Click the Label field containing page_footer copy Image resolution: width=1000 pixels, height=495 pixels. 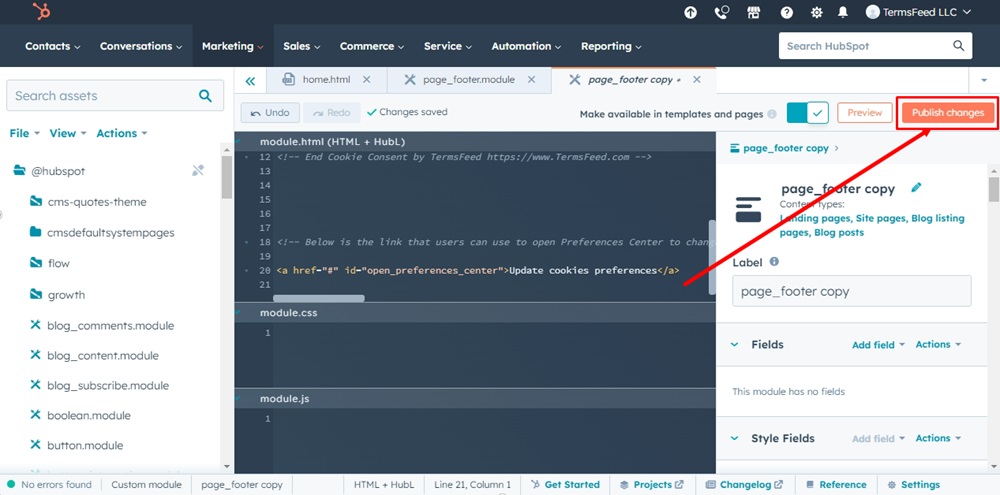point(851,292)
